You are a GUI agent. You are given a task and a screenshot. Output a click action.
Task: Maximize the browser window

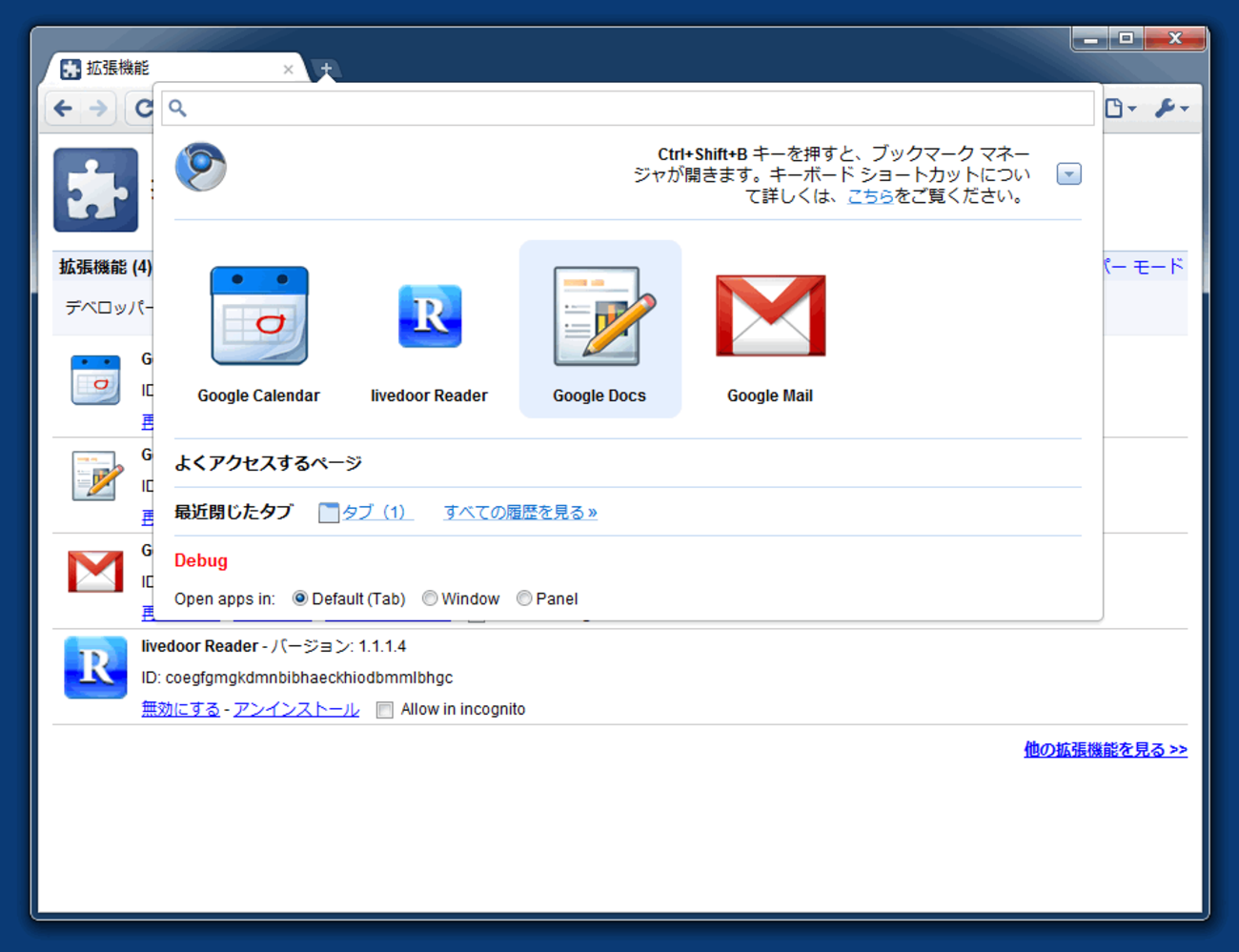(x=1126, y=38)
